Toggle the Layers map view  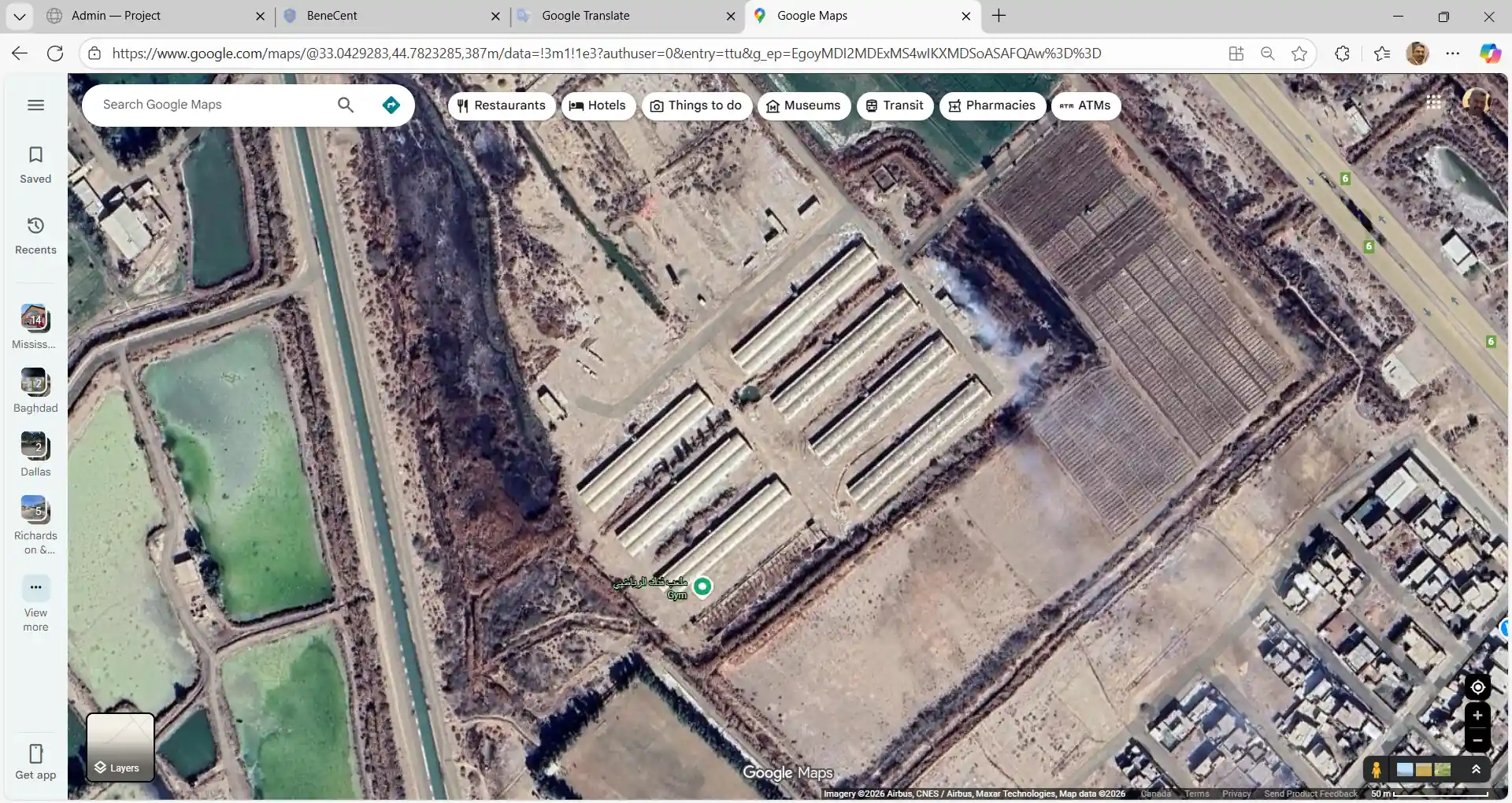120,747
